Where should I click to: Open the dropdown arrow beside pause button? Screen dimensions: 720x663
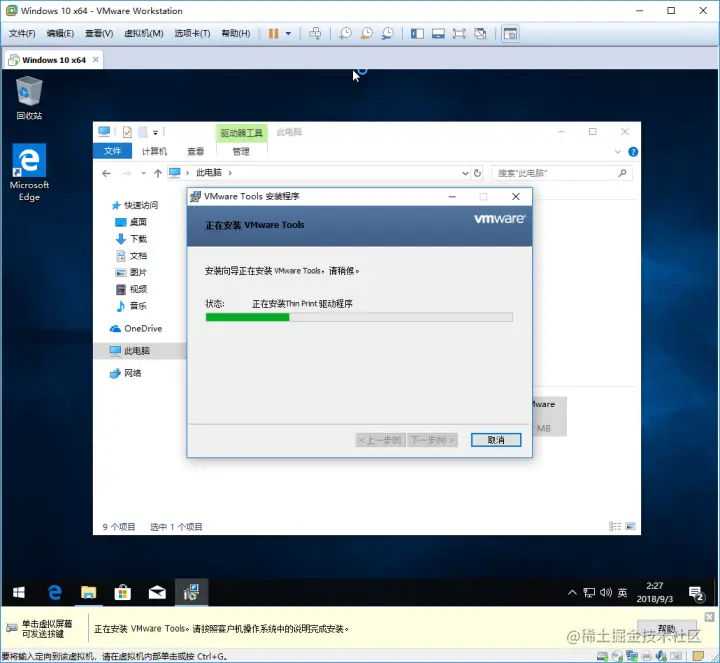288,34
